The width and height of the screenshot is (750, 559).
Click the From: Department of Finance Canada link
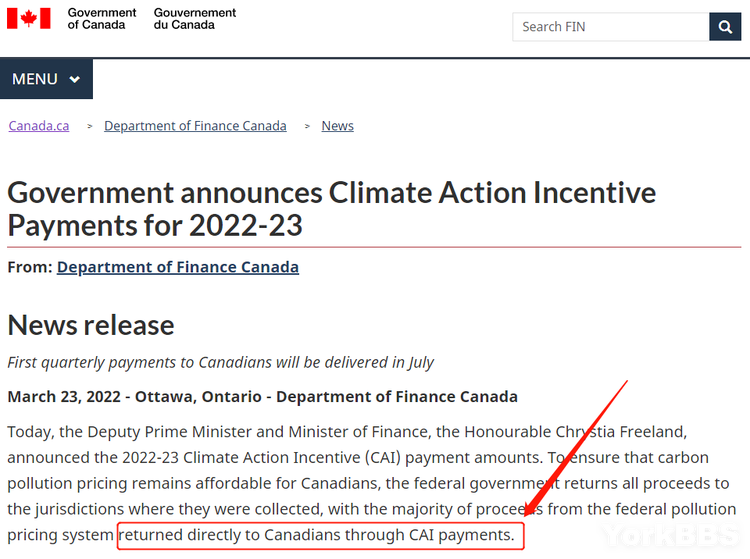pyautogui.click(x=177, y=267)
